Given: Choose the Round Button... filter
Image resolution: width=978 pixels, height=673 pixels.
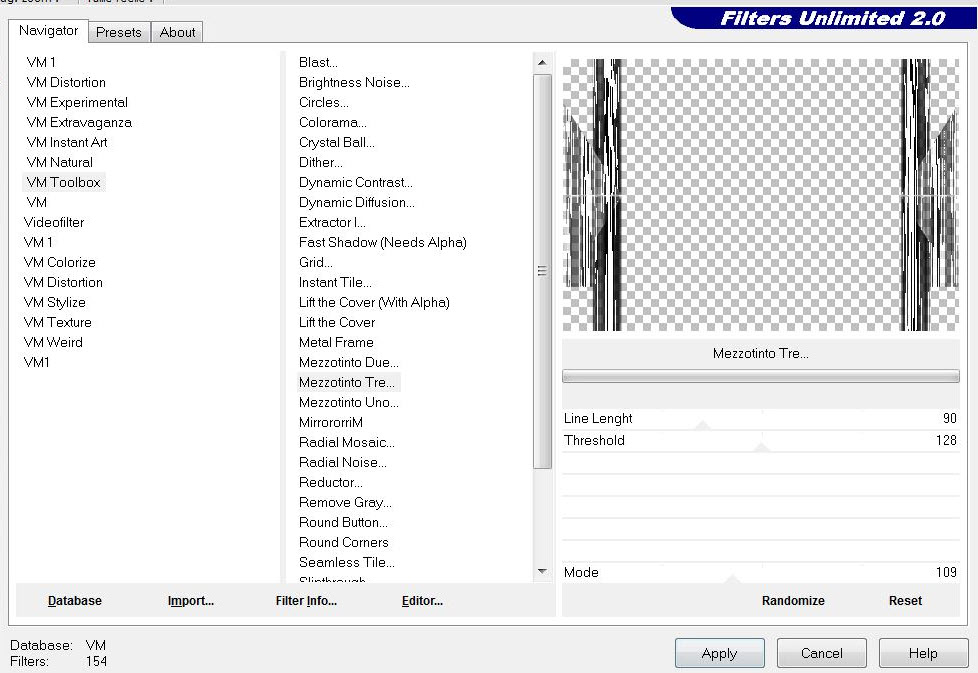Looking at the screenshot, I should [342, 521].
